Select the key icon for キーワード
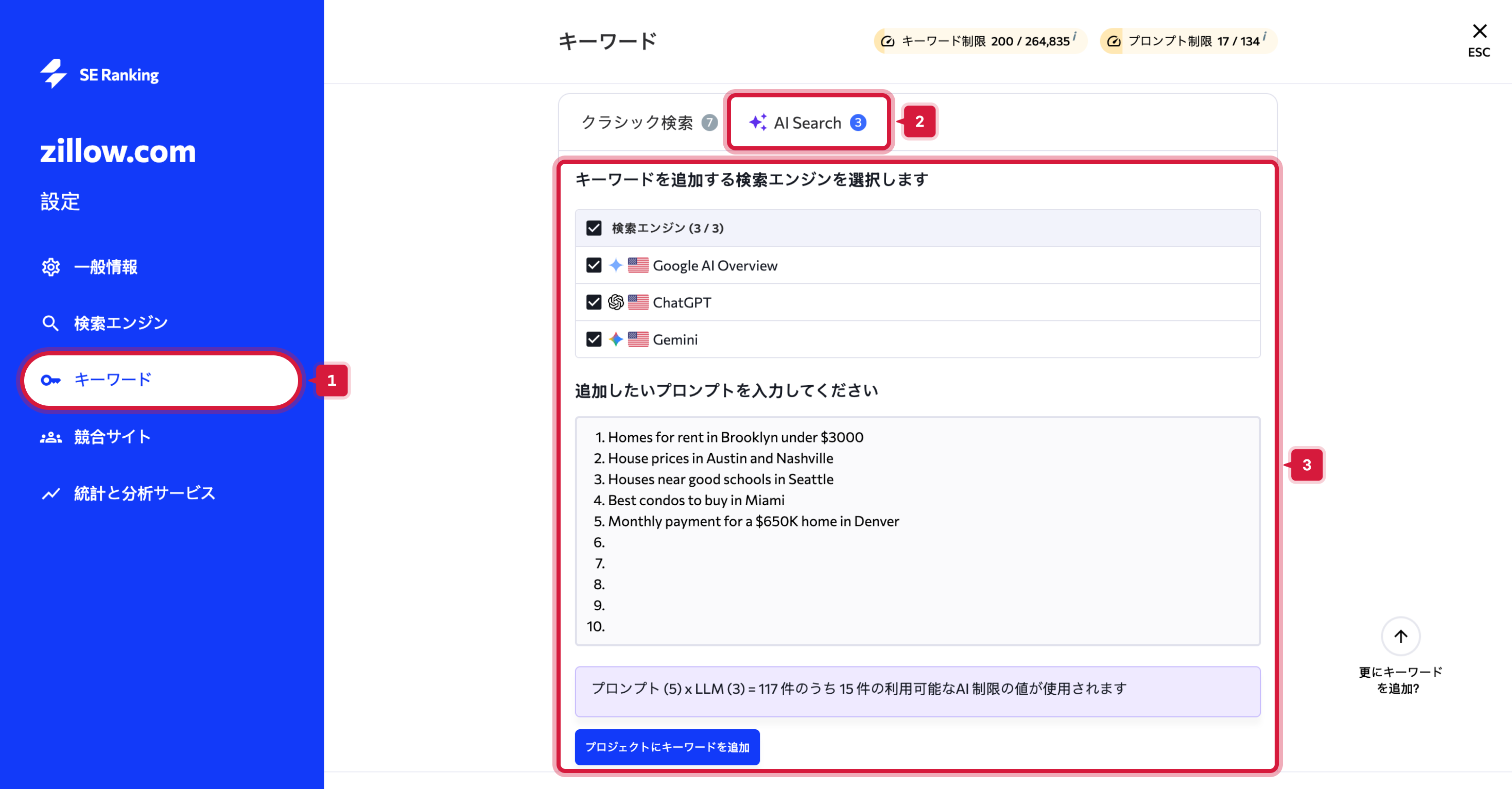 (50, 381)
